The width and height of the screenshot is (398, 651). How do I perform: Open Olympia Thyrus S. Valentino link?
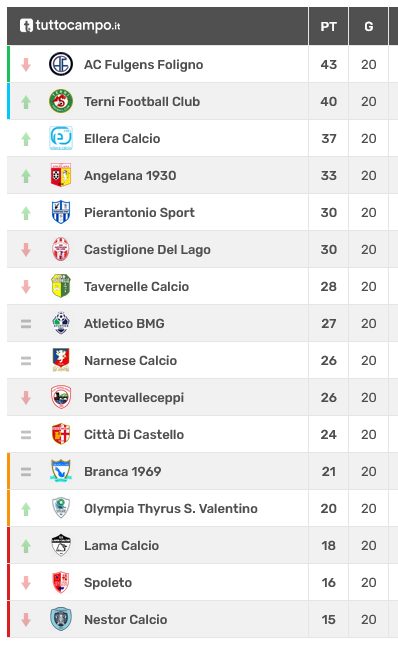click(171, 509)
